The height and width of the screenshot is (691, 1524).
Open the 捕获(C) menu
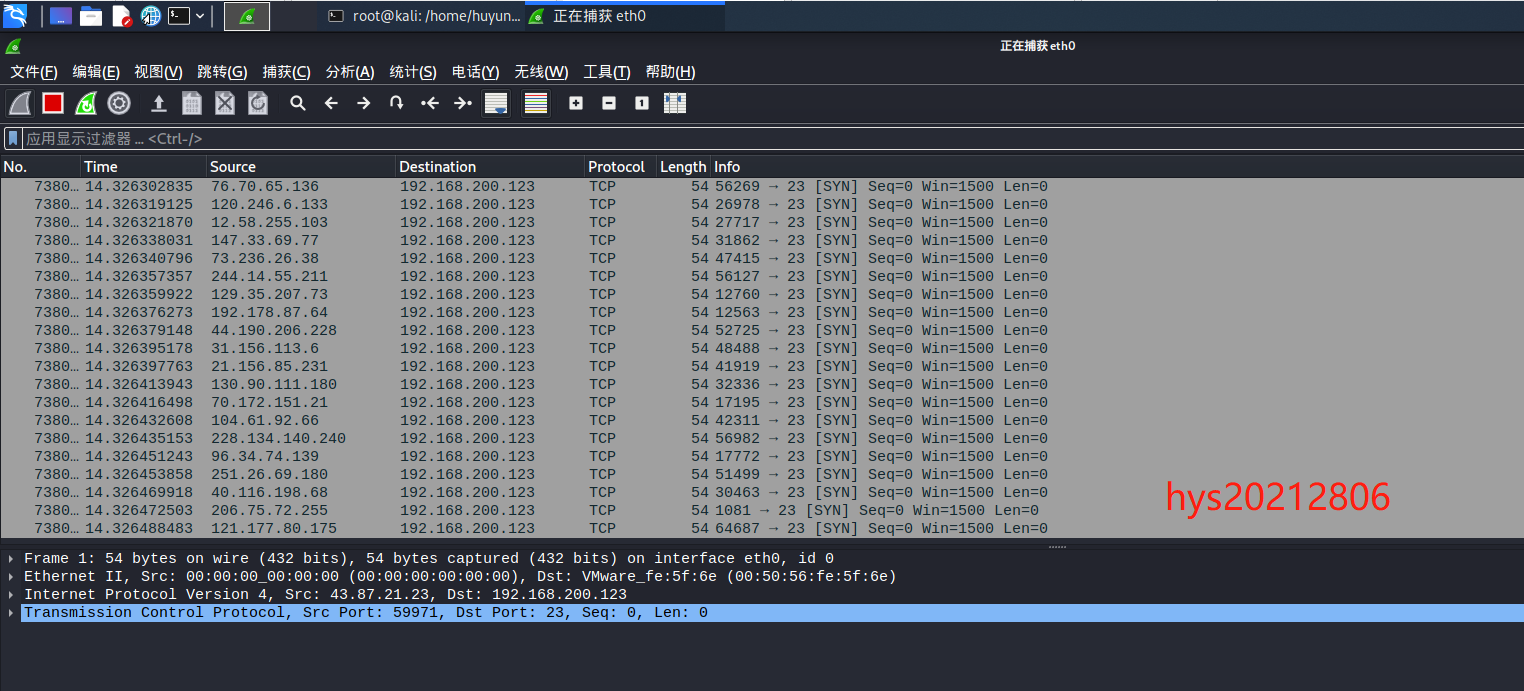[x=287, y=72]
